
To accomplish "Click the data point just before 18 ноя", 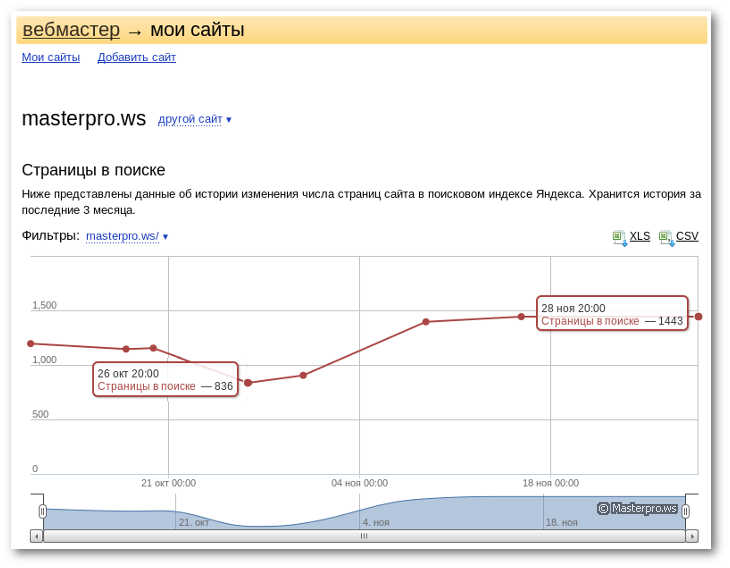I will pyautogui.click(x=521, y=317).
